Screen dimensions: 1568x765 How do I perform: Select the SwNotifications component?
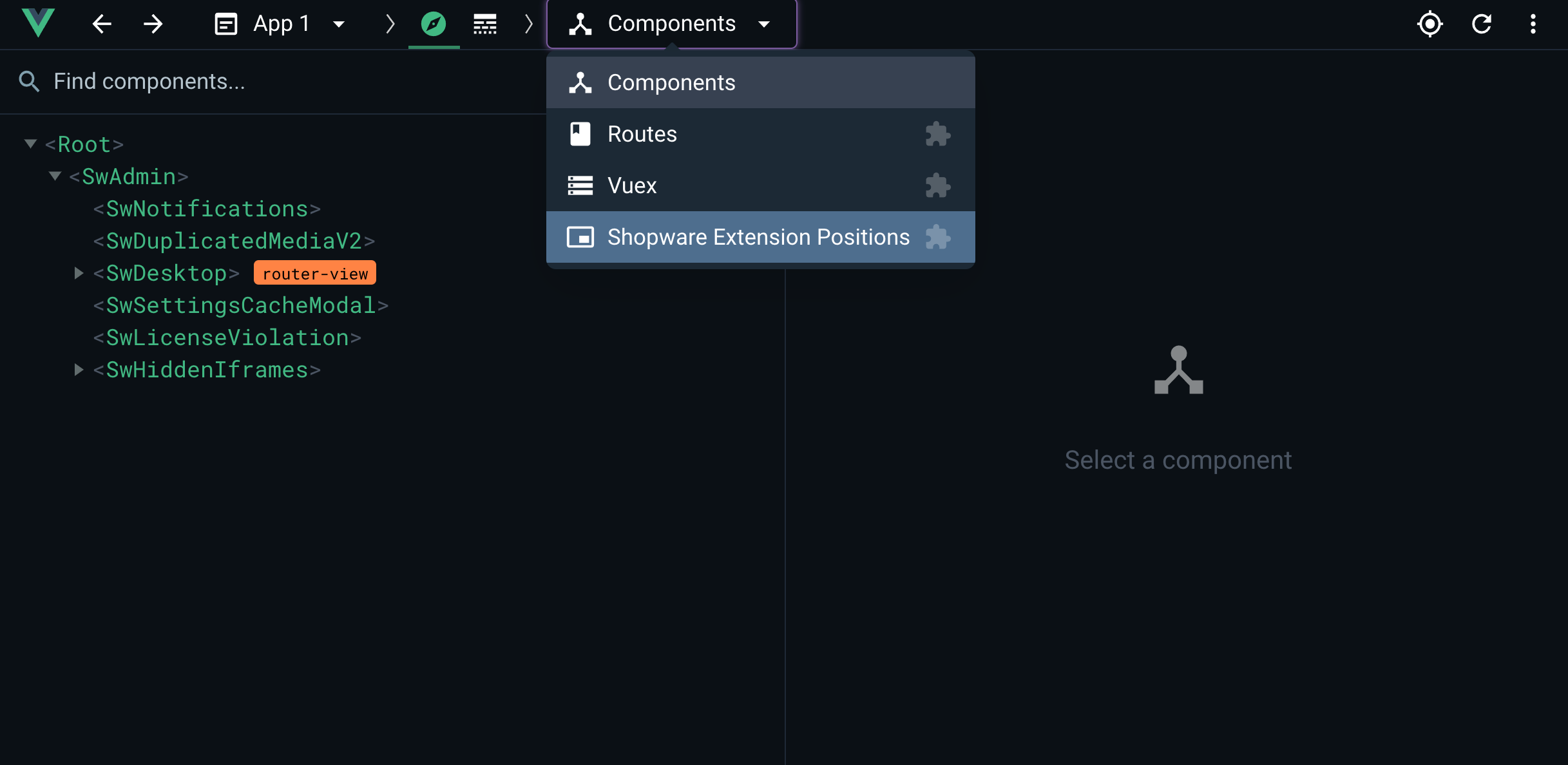(x=206, y=208)
